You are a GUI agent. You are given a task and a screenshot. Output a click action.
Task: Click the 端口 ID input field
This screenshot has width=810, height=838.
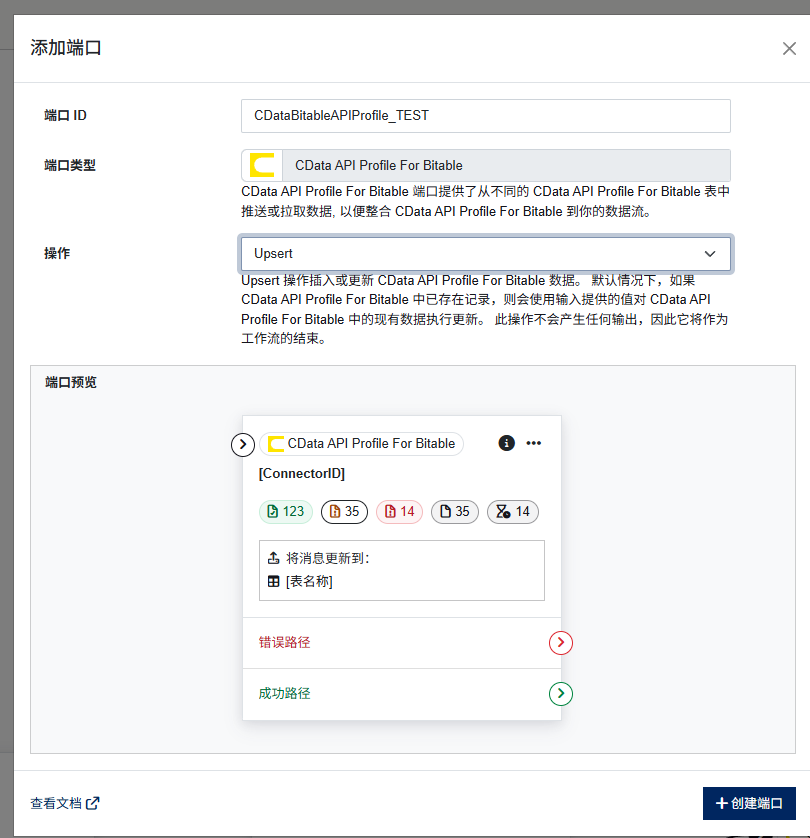[486, 116]
